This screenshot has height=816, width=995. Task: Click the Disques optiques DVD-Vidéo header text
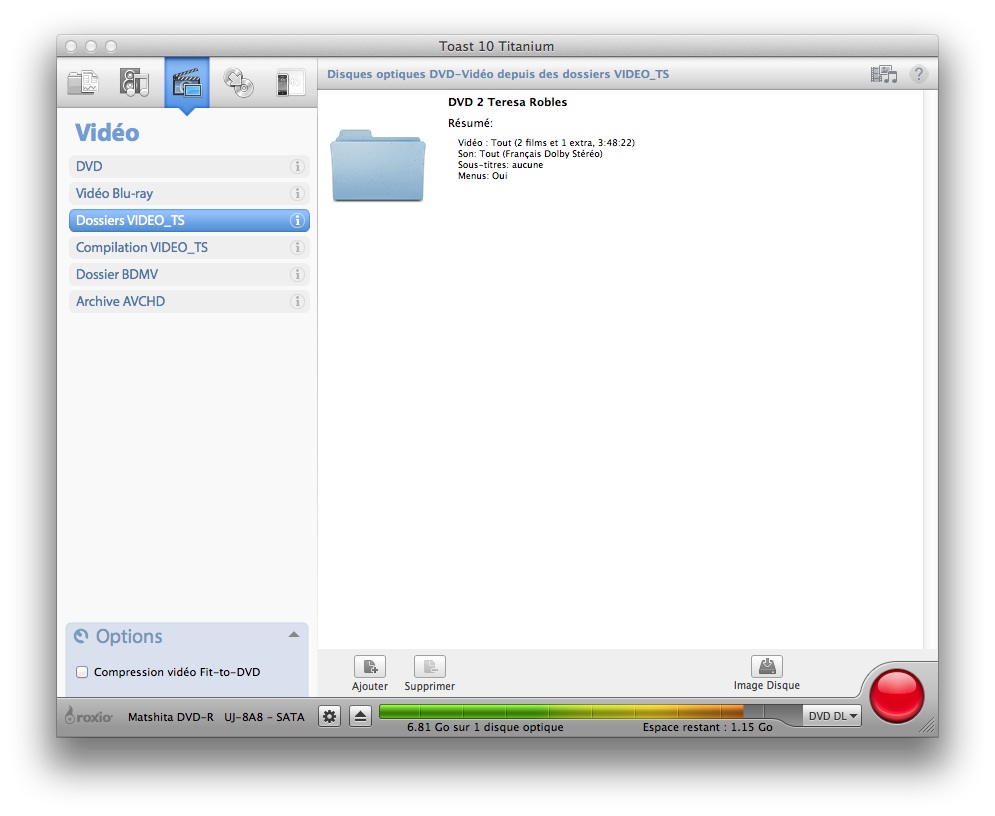point(498,74)
